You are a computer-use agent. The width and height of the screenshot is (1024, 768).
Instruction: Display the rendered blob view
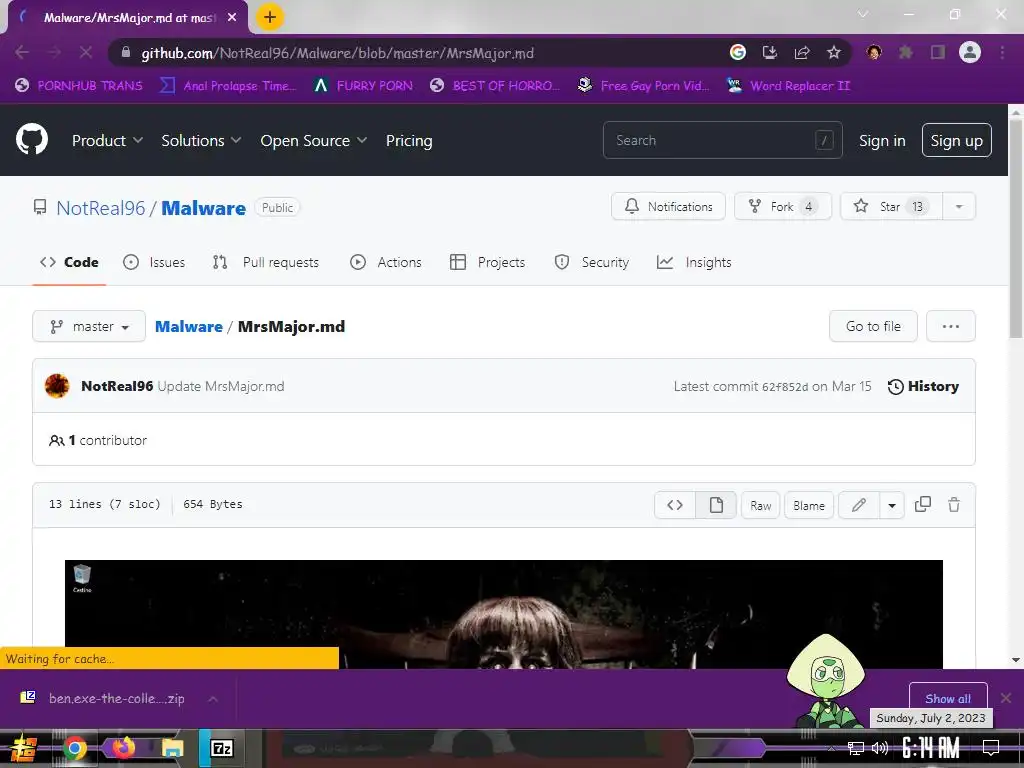(x=716, y=505)
